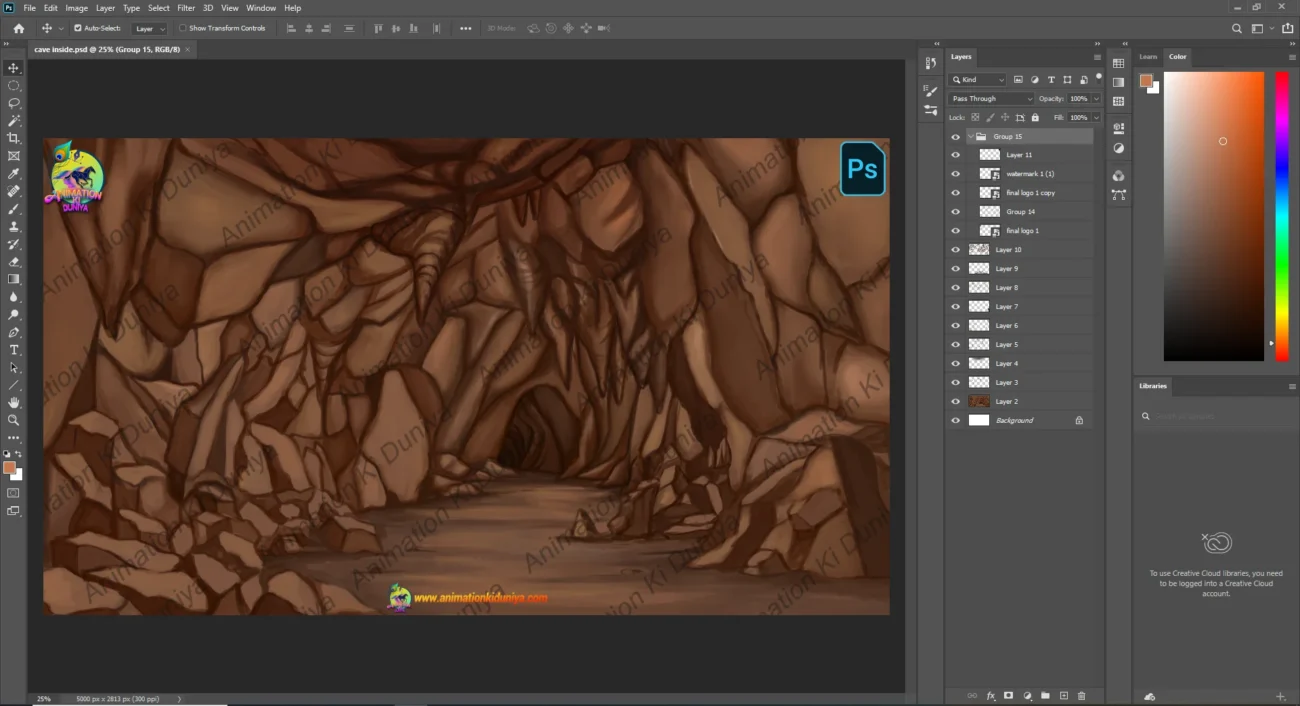Click the foreground color swatch in toolbar
Image resolution: width=1300 pixels, height=706 pixels.
point(9,467)
